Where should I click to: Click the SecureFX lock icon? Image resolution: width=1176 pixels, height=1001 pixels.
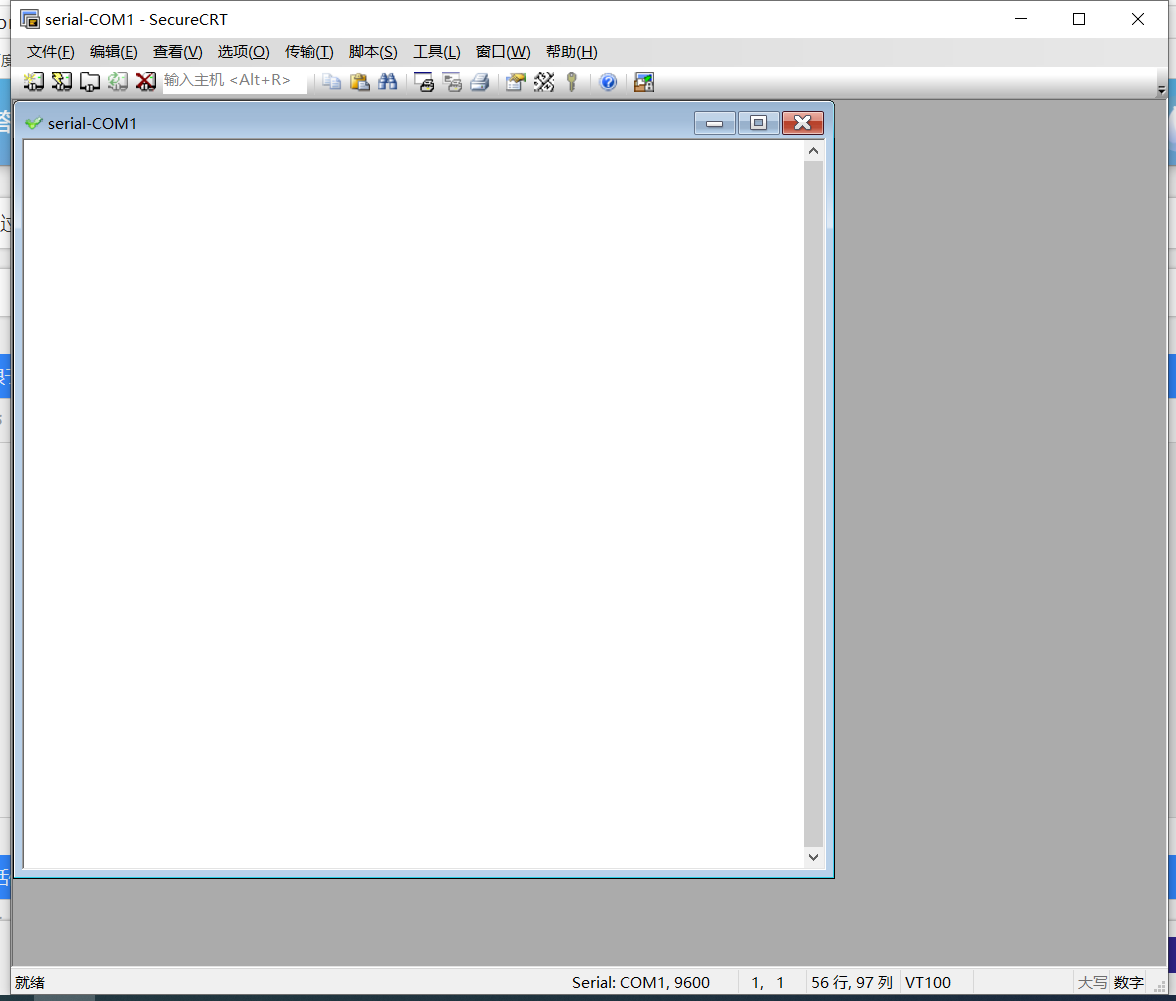click(x=644, y=82)
